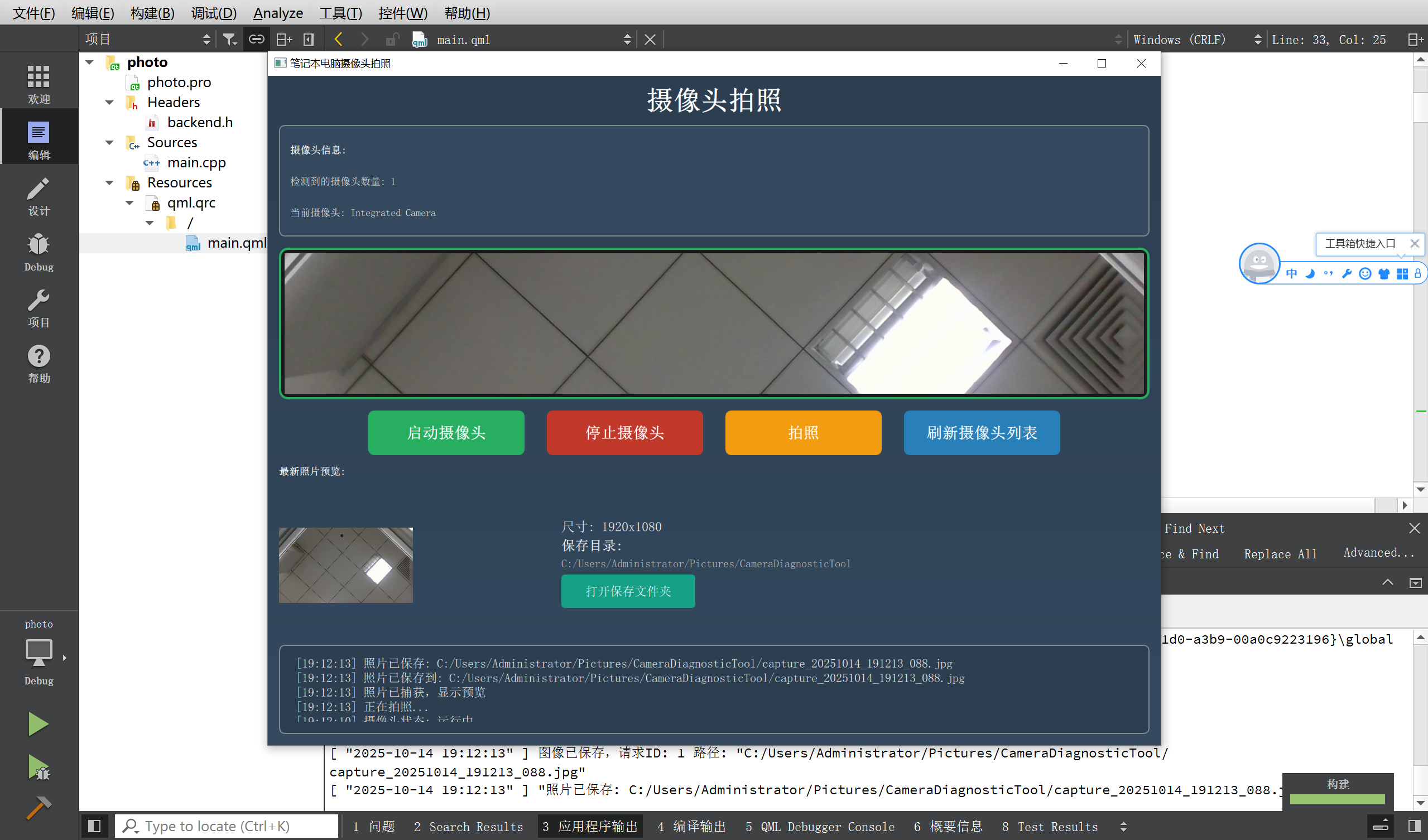Screen dimensions: 1428x840
Task: Click the Build hammer icon
Action: (38, 808)
